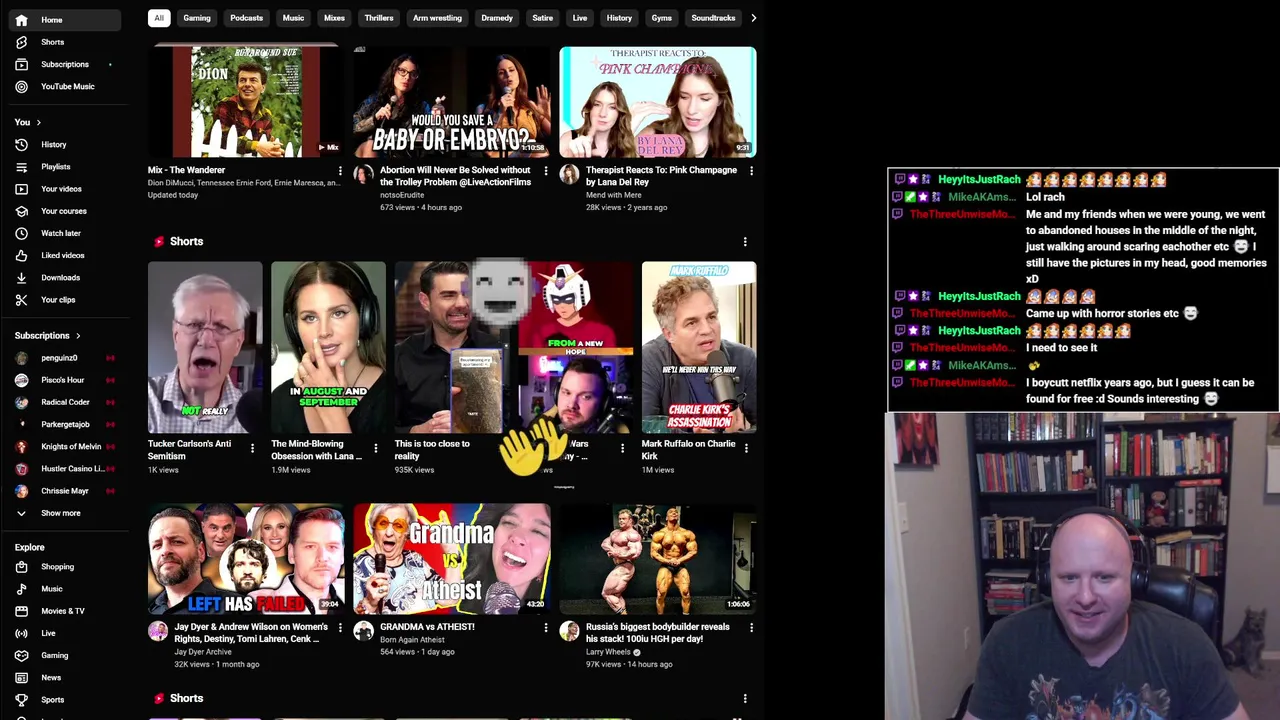Viewport: 1280px width, 720px height.
Task: Open three-dot menu for Mark Ruffalo short
Action: coord(746,448)
